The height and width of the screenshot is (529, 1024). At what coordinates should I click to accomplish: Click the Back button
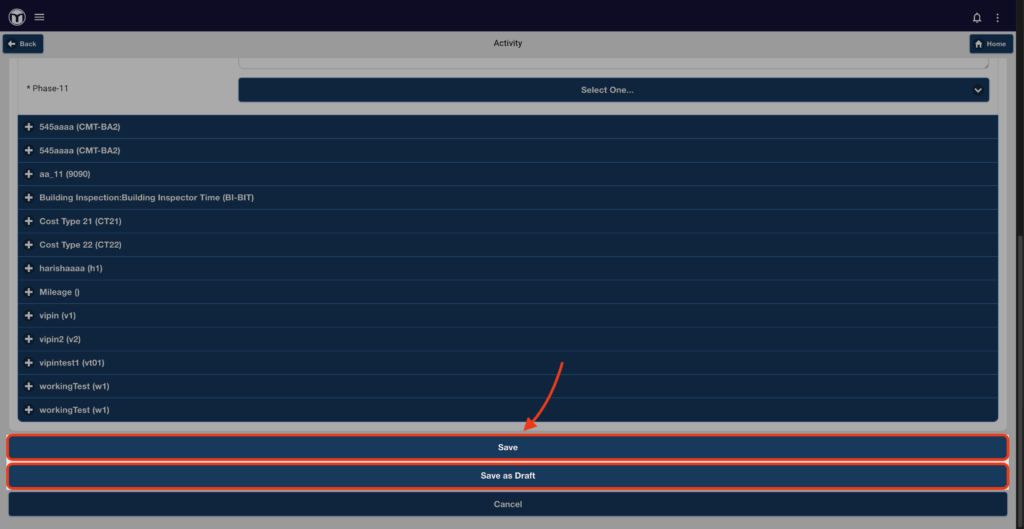pos(23,44)
